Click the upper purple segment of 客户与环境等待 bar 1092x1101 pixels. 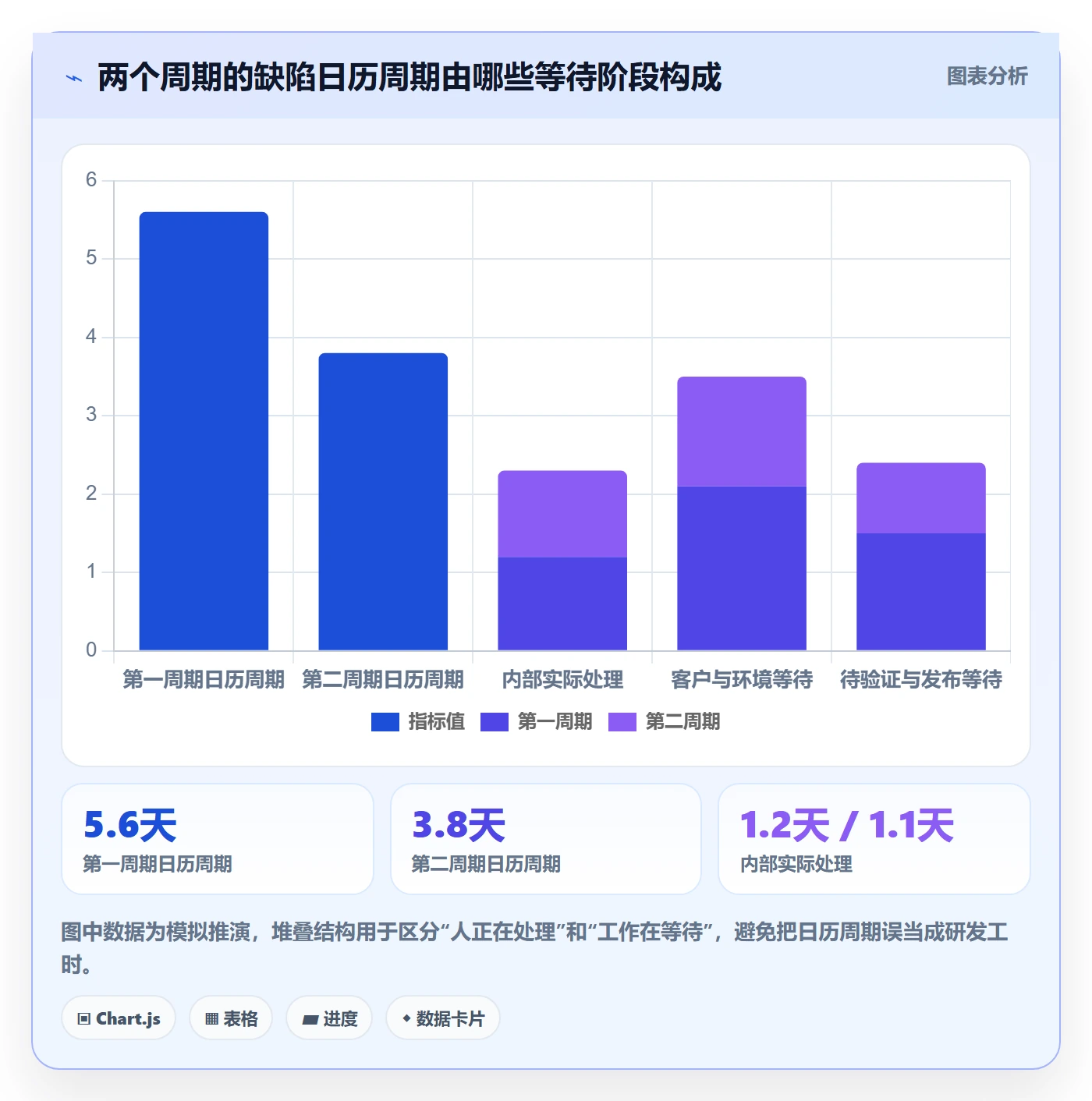click(742, 431)
